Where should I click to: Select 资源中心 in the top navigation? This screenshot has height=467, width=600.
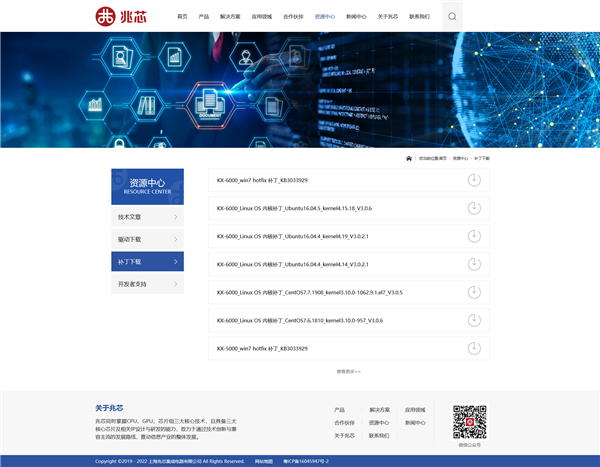pyautogui.click(x=325, y=16)
